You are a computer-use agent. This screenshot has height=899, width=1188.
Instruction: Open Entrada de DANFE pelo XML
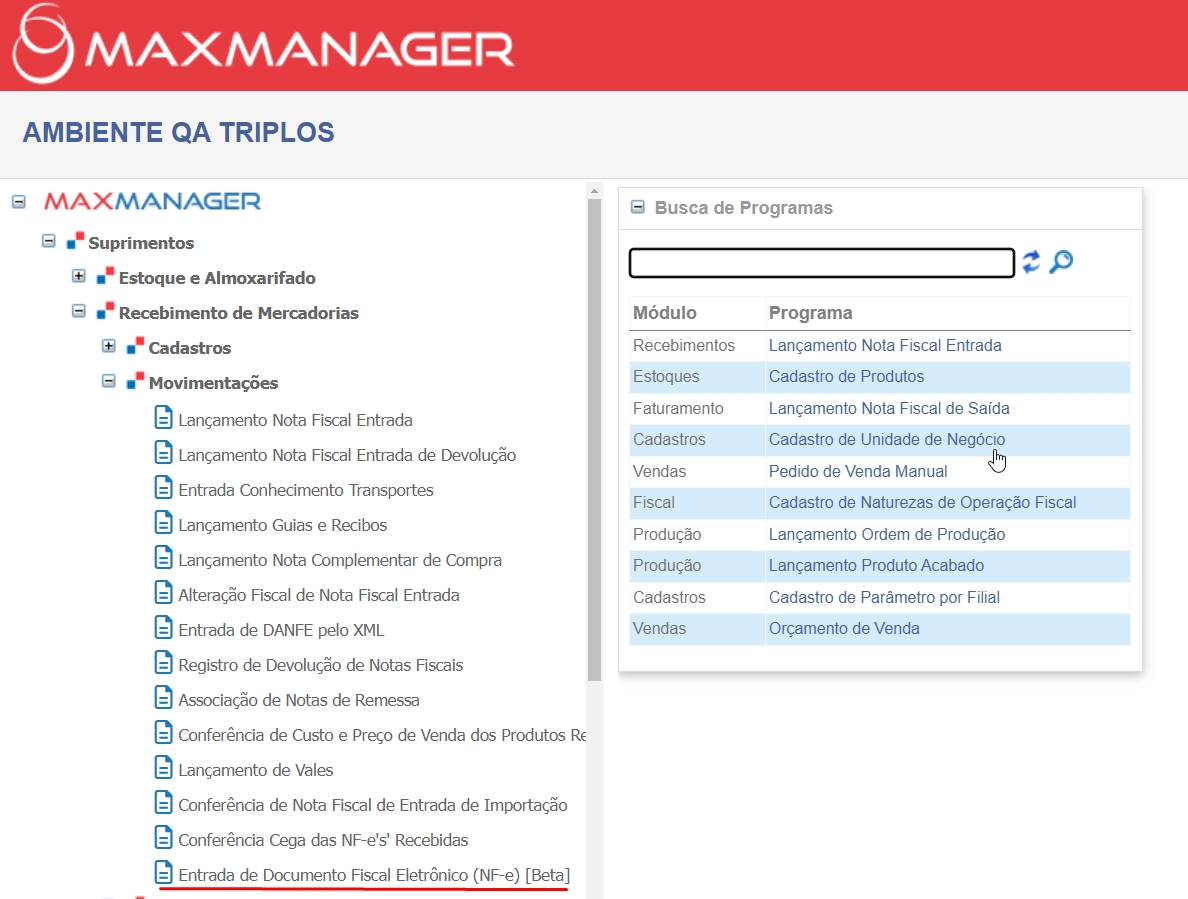281,630
